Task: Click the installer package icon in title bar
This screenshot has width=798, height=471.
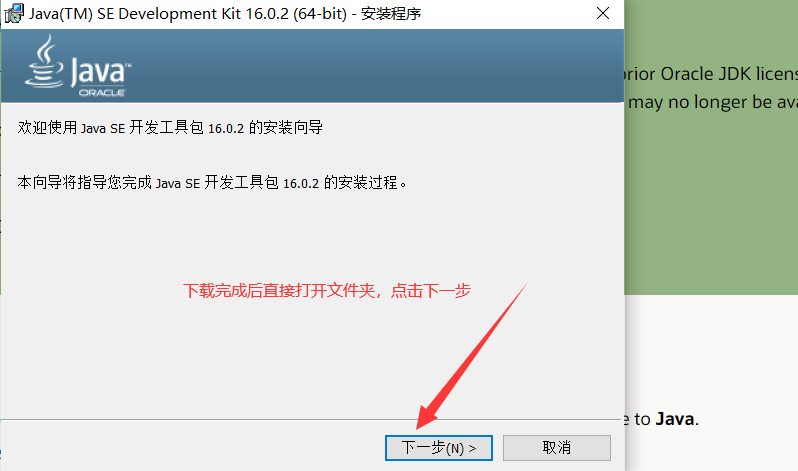Action: 14,13
